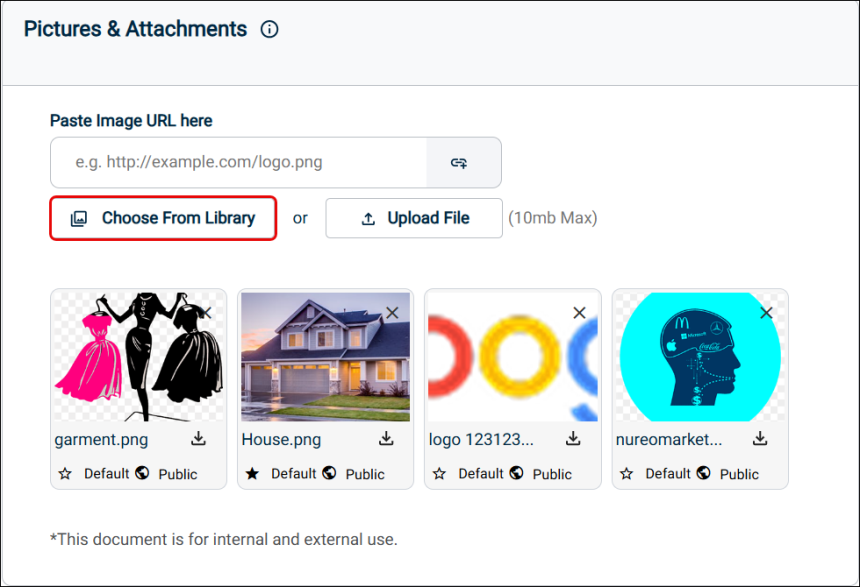Download the logo 123123 attachment
This screenshot has height=587, width=860.
[x=573, y=439]
